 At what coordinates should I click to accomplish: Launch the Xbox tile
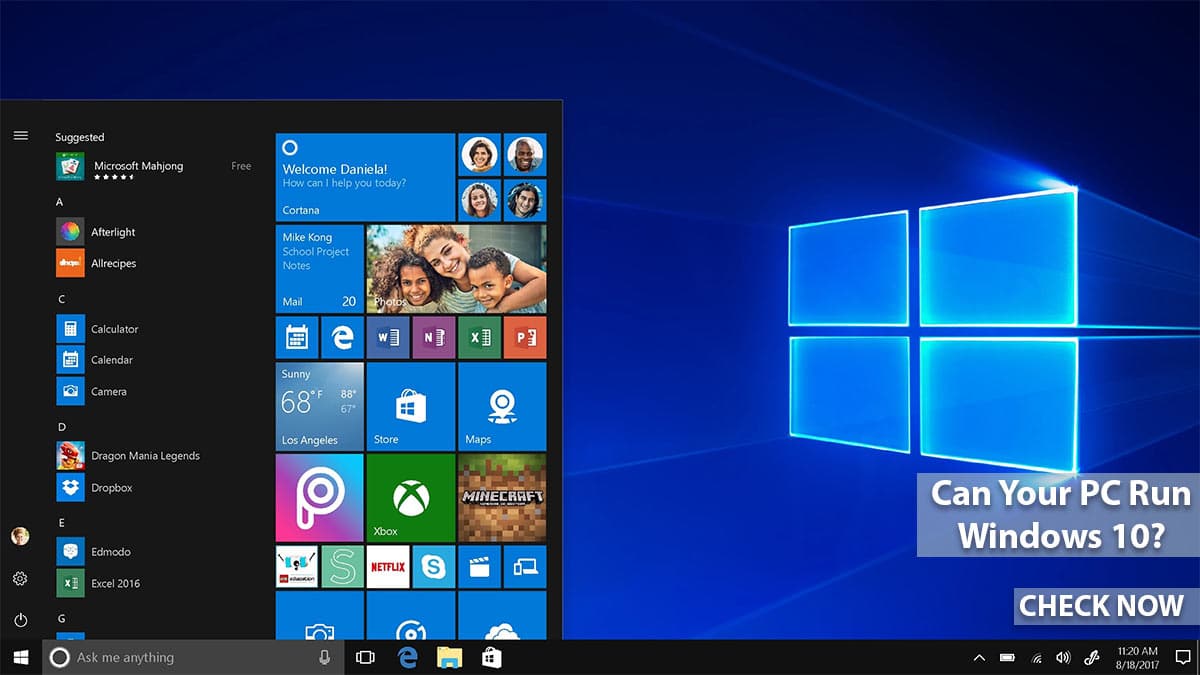tap(411, 497)
